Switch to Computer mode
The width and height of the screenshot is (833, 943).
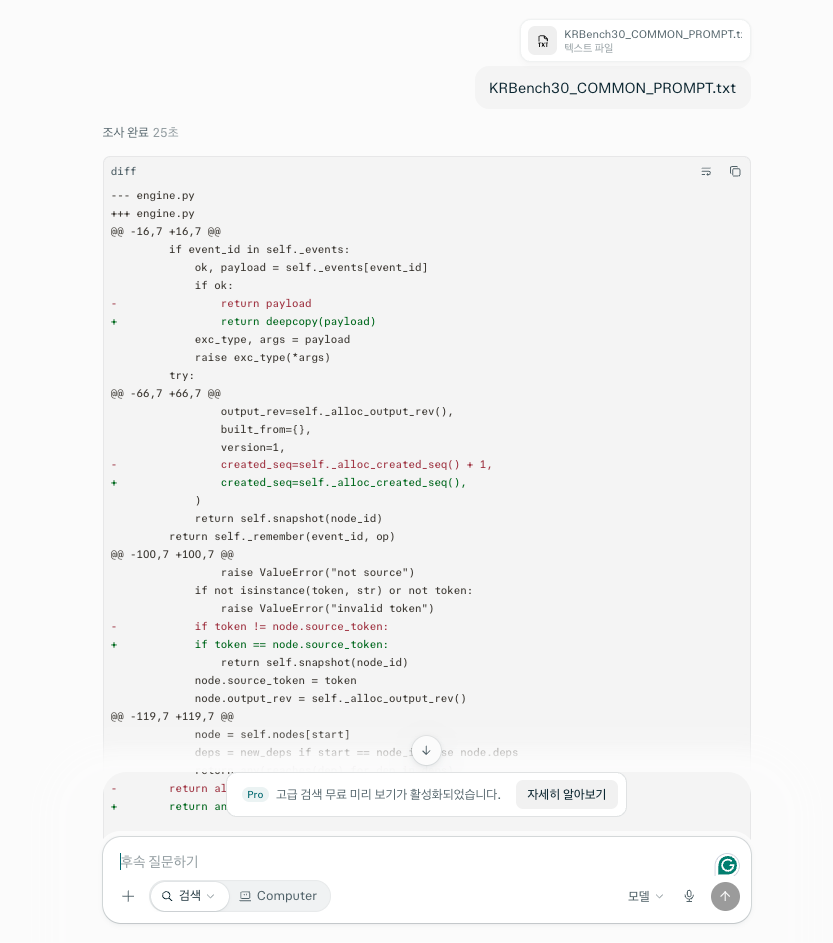coord(278,896)
